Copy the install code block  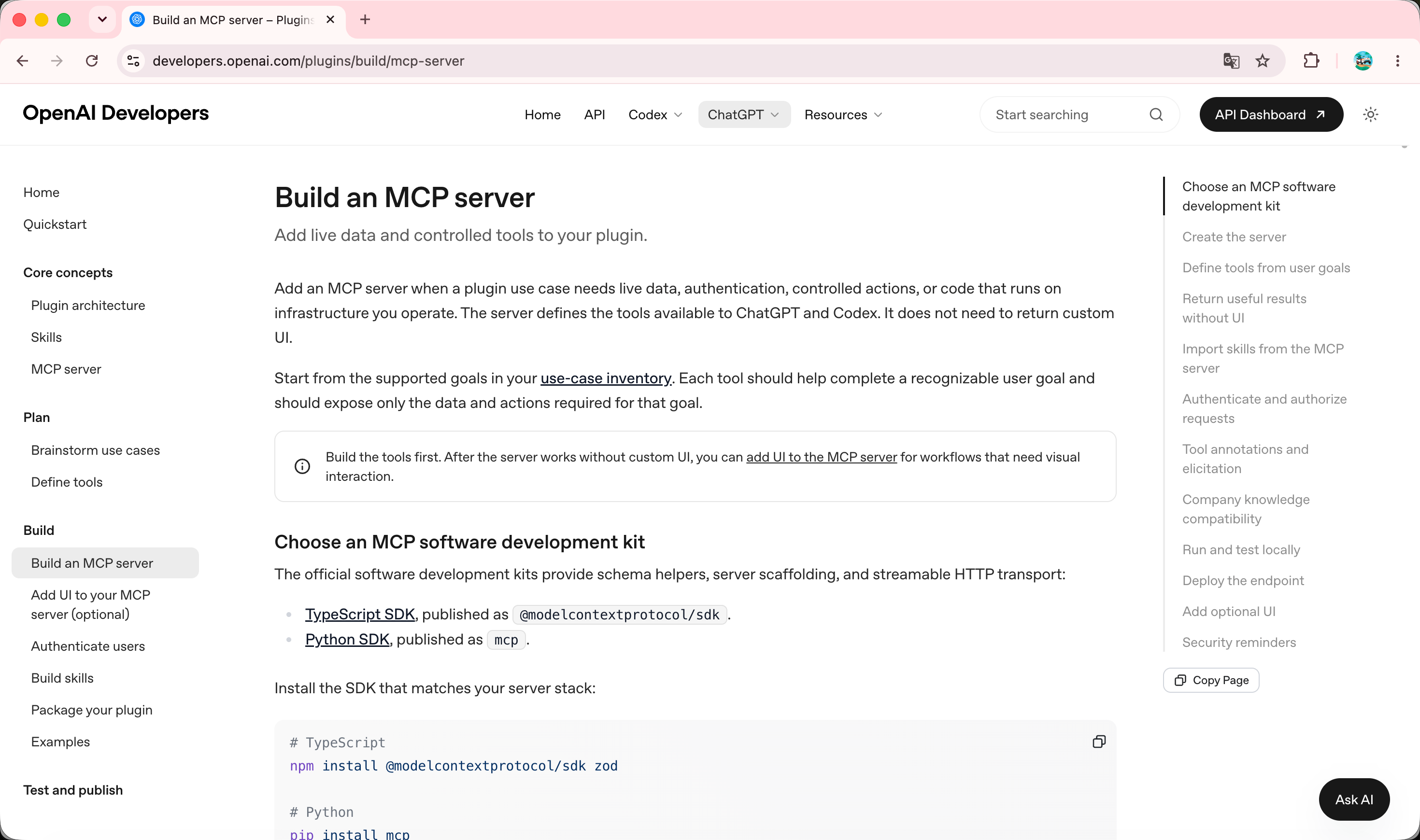pos(1099,742)
